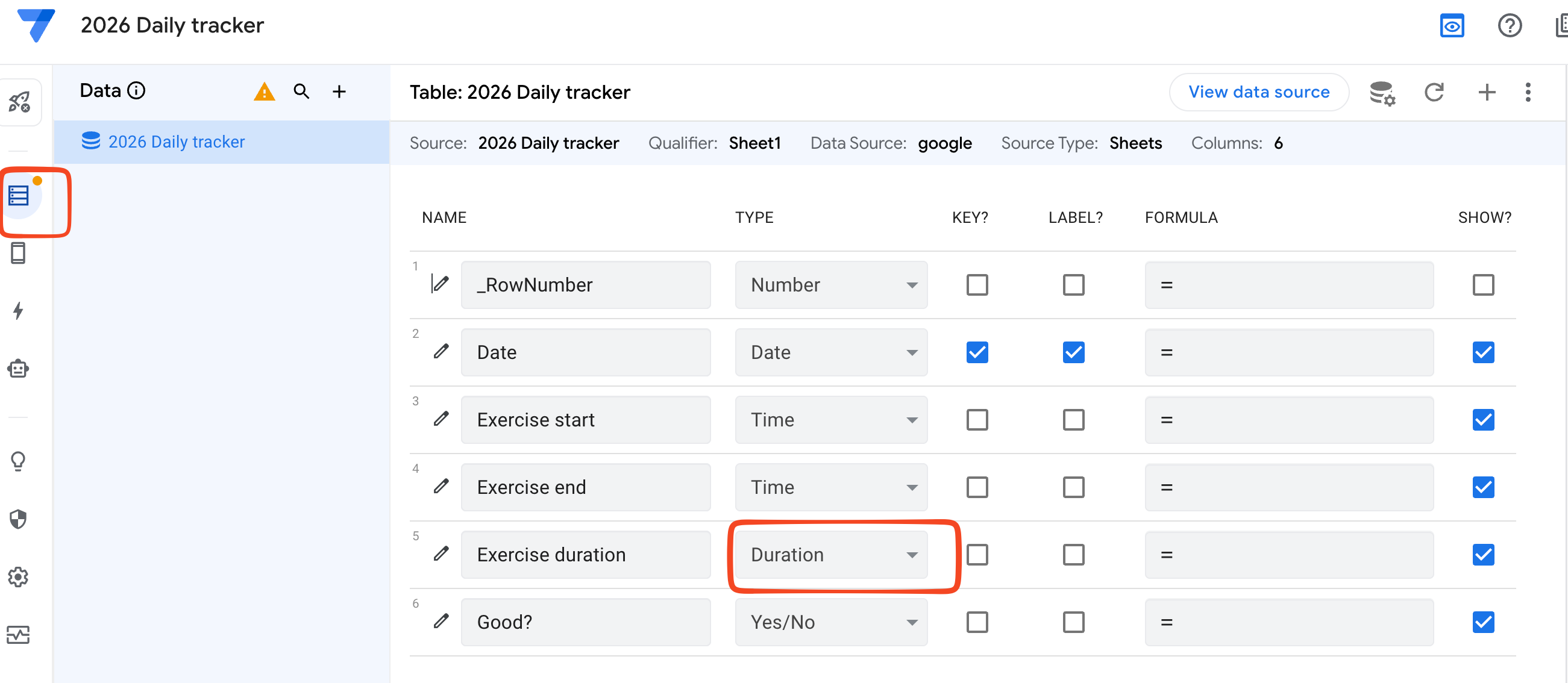Click the formula field for Exercise end
The width and height of the screenshot is (1568, 683).
1288,487
